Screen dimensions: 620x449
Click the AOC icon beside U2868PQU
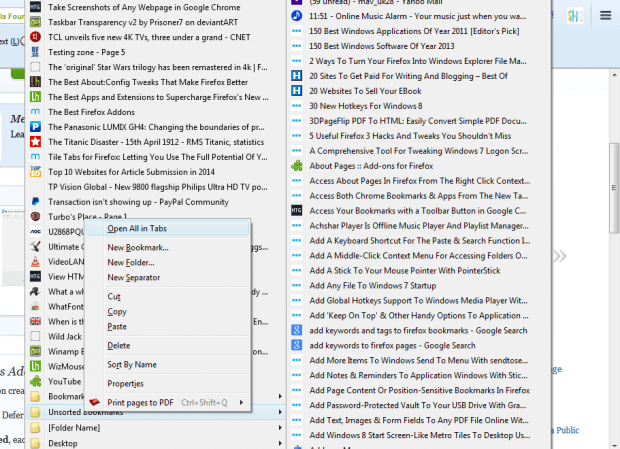click(x=35, y=232)
